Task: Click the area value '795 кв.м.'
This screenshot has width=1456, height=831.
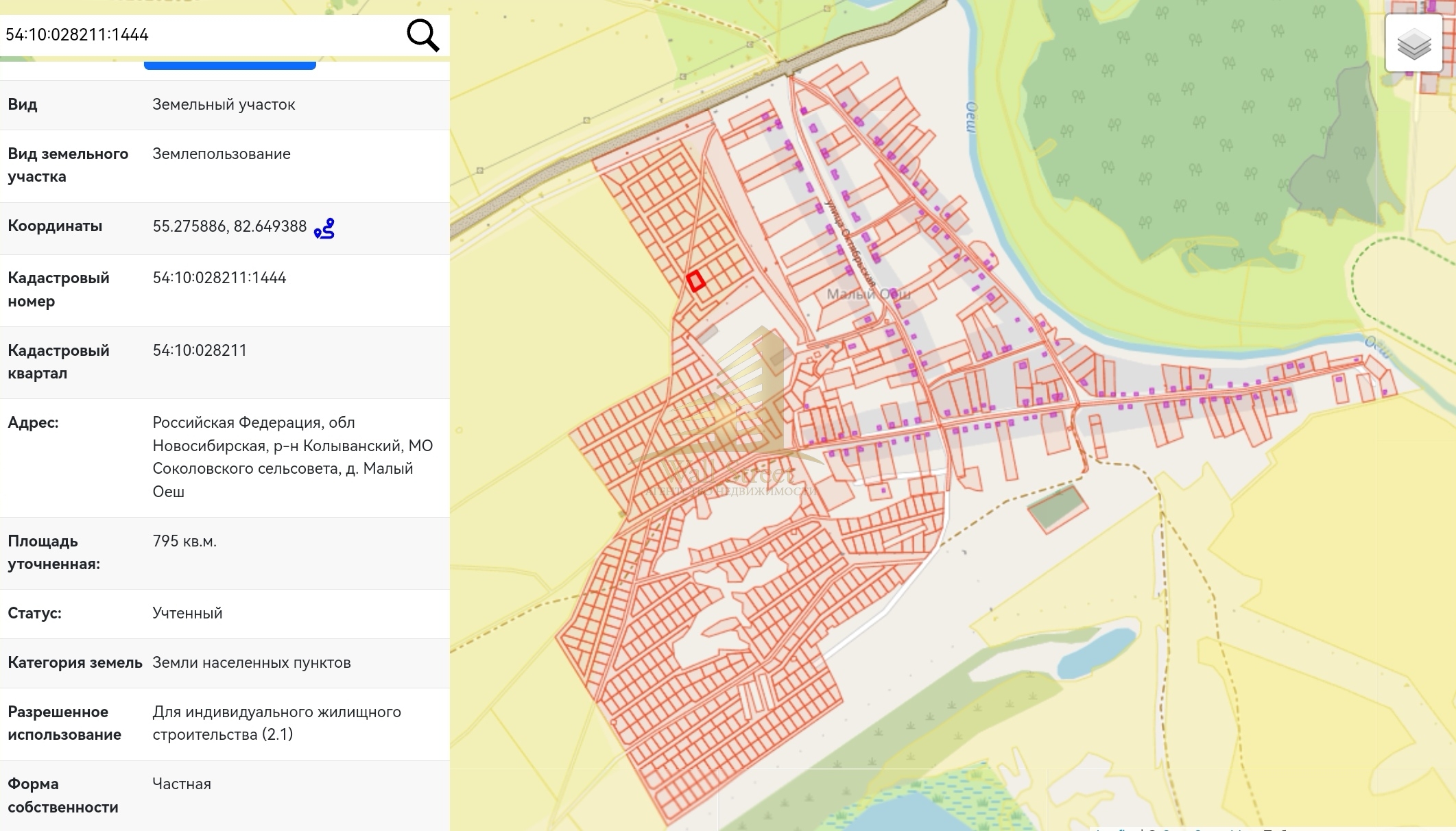Action: click(x=184, y=541)
